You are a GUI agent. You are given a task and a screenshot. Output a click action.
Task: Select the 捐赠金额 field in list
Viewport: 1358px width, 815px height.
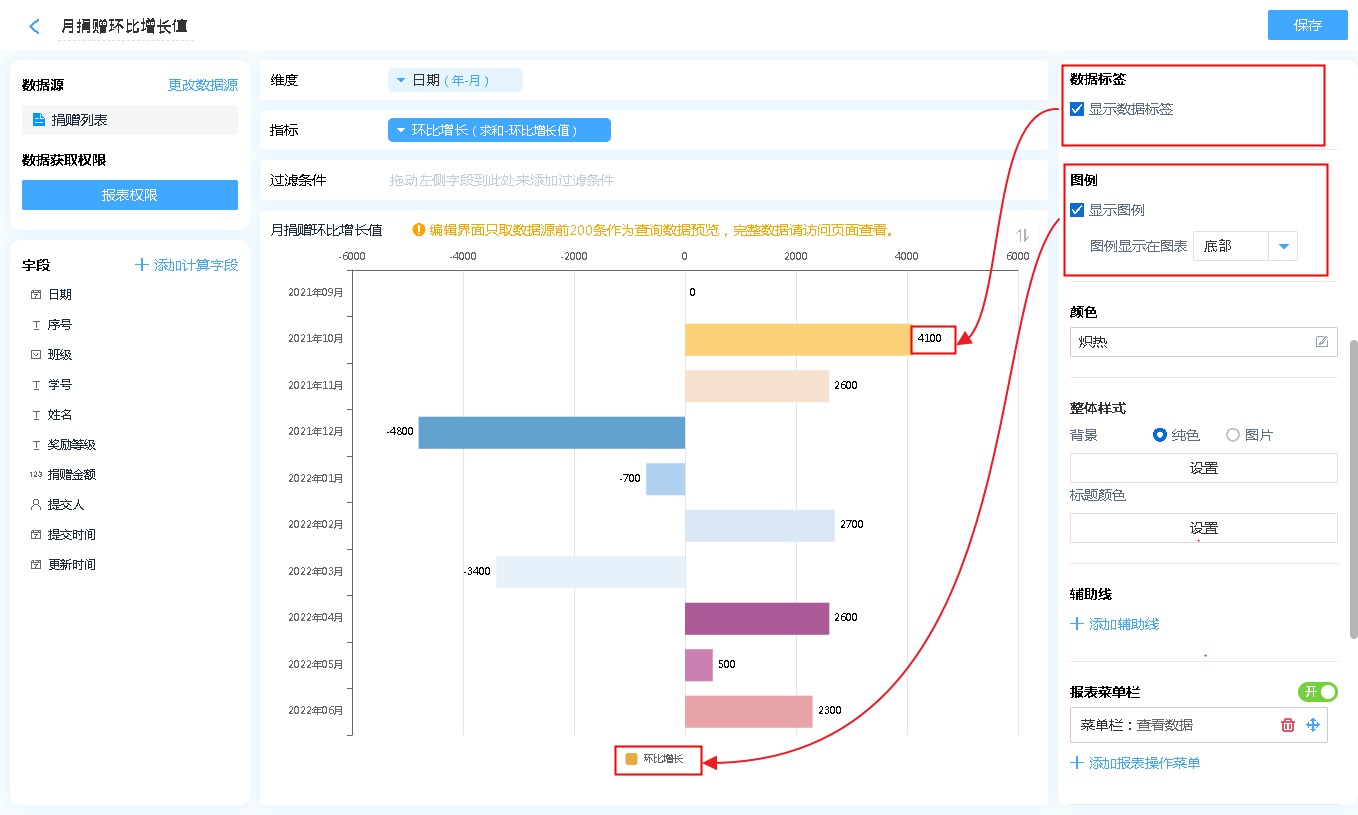click(x=71, y=475)
